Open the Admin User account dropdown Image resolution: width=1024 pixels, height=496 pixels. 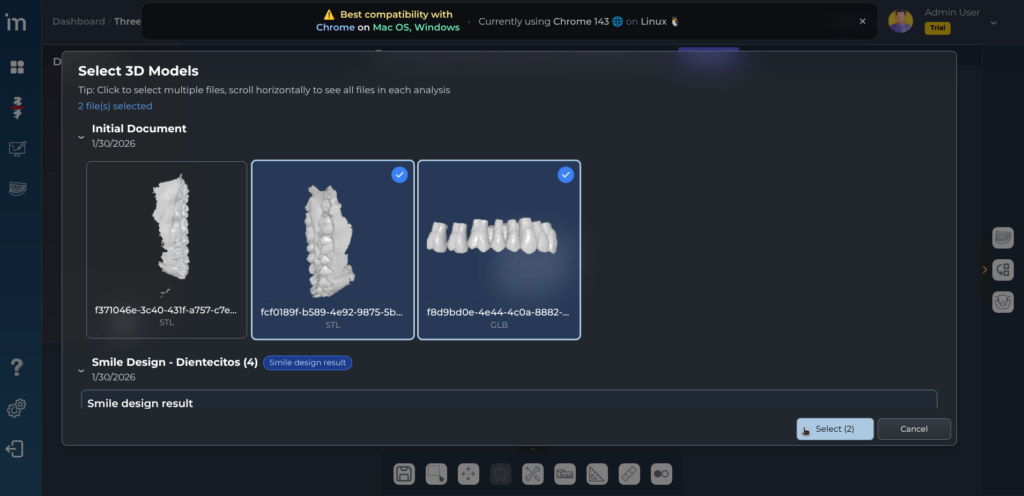coord(993,21)
